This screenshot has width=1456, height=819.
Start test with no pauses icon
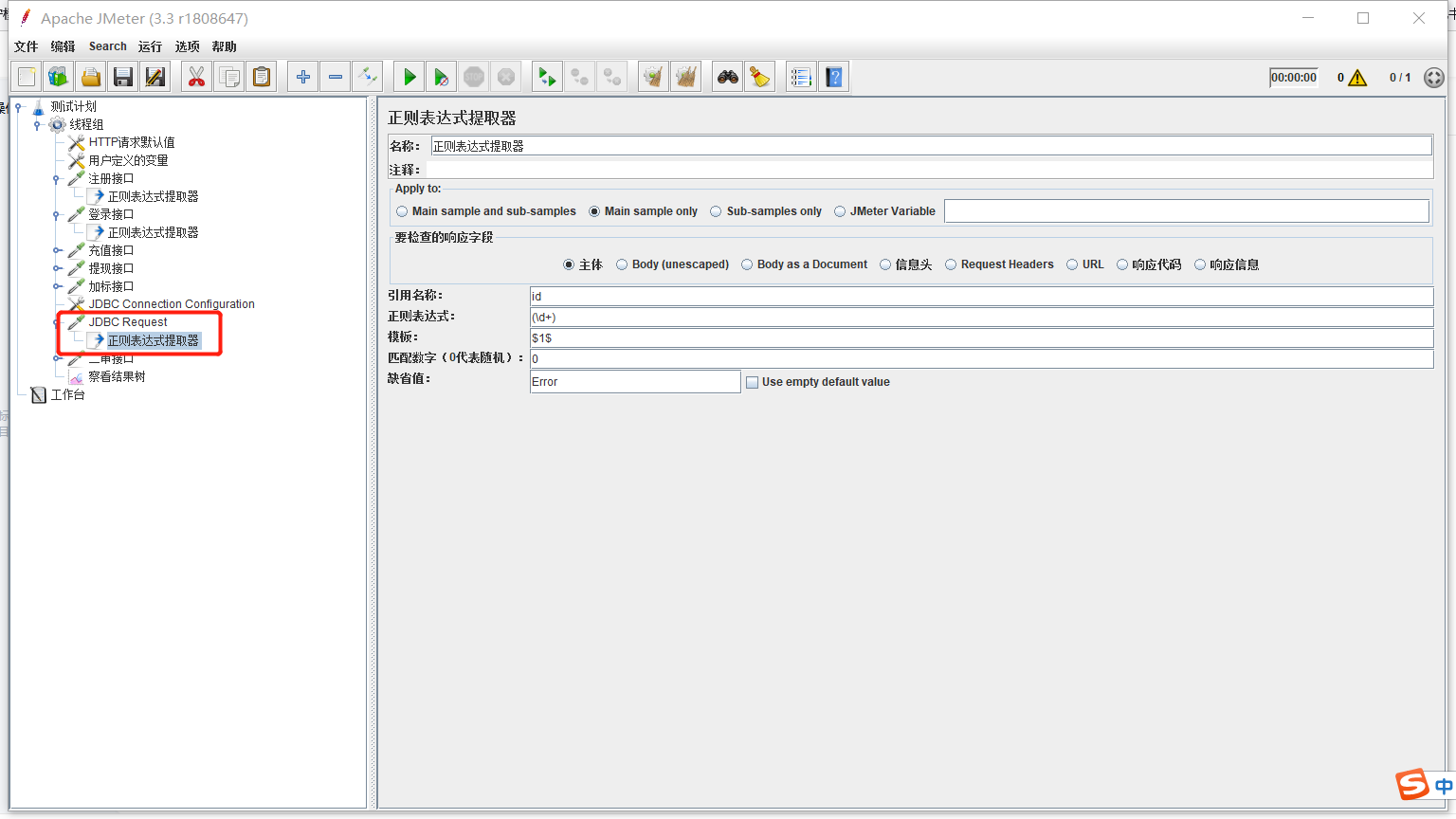click(x=441, y=77)
